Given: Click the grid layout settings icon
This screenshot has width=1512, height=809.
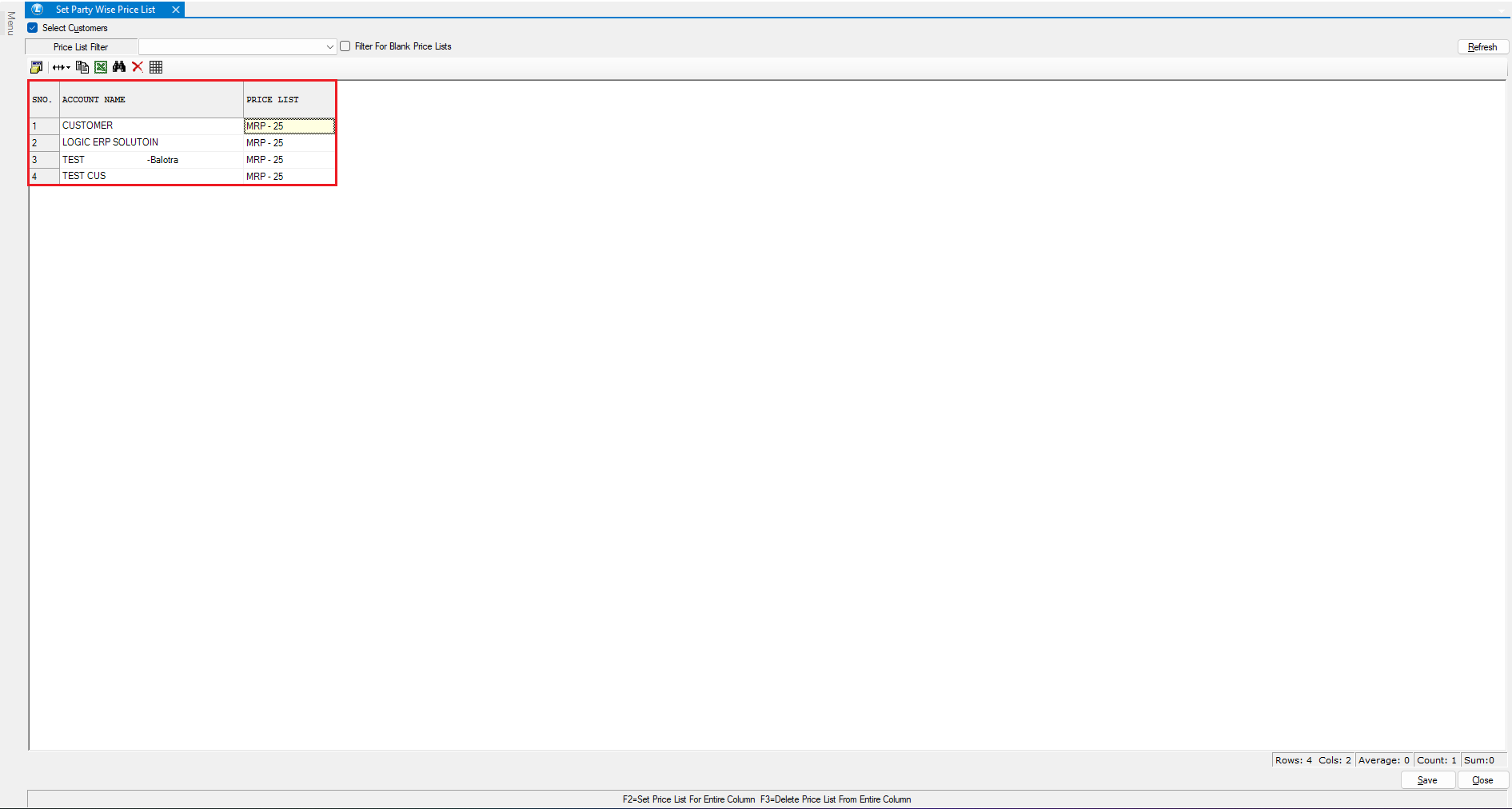Looking at the screenshot, I should [36, 67].
